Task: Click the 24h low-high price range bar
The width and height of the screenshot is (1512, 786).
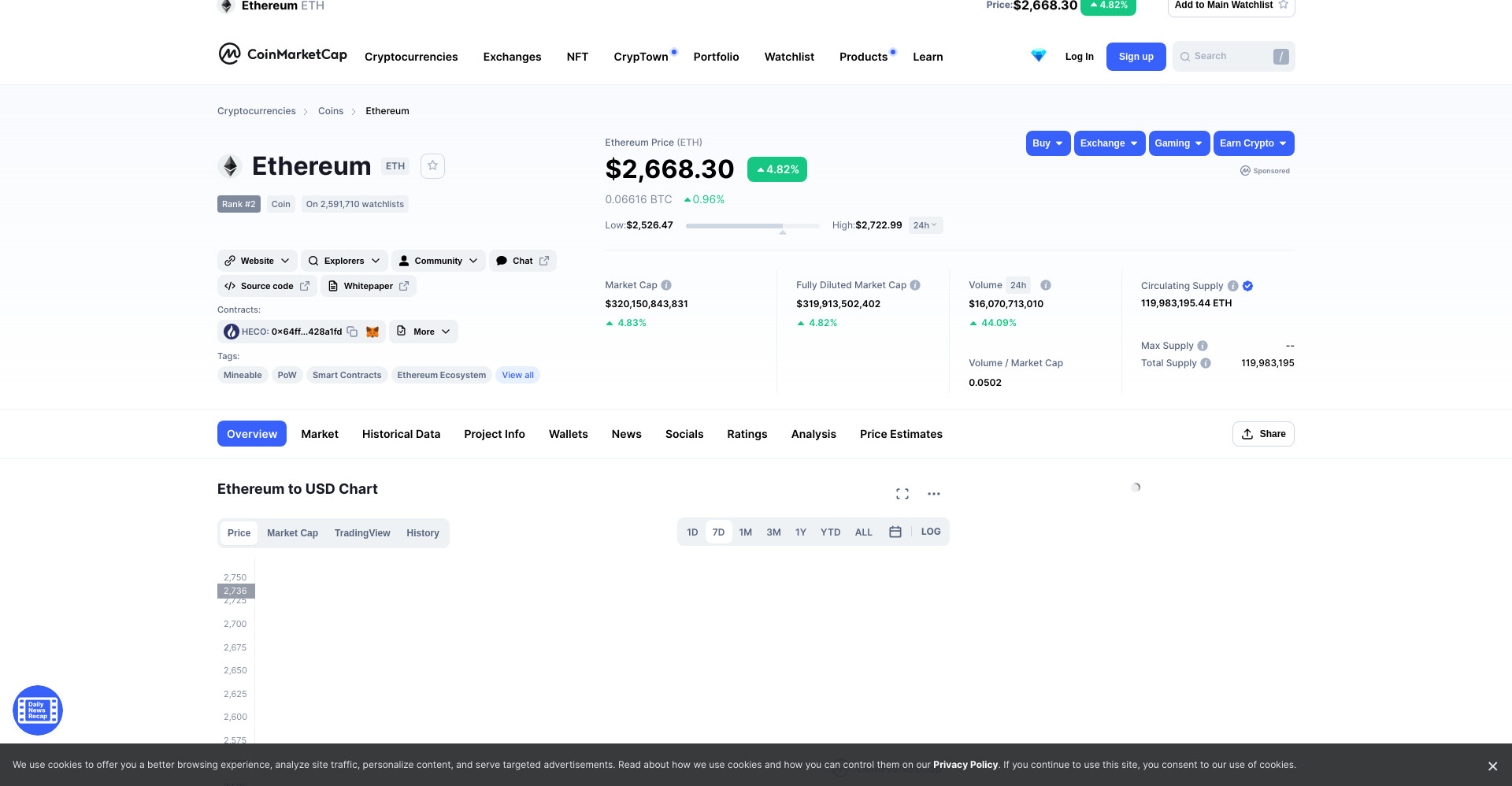Action: coord(753,226)
